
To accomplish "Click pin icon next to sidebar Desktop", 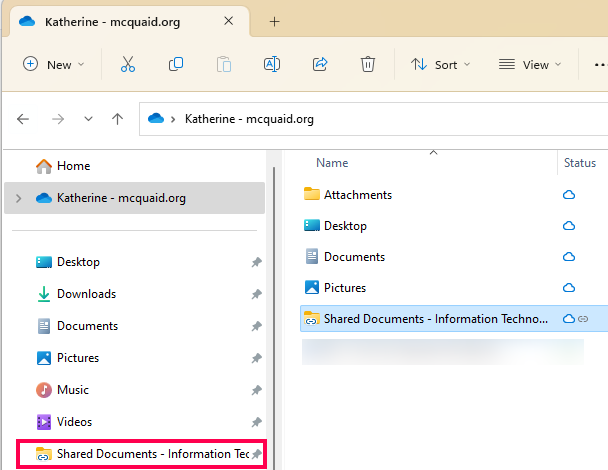I will (256, 263).
